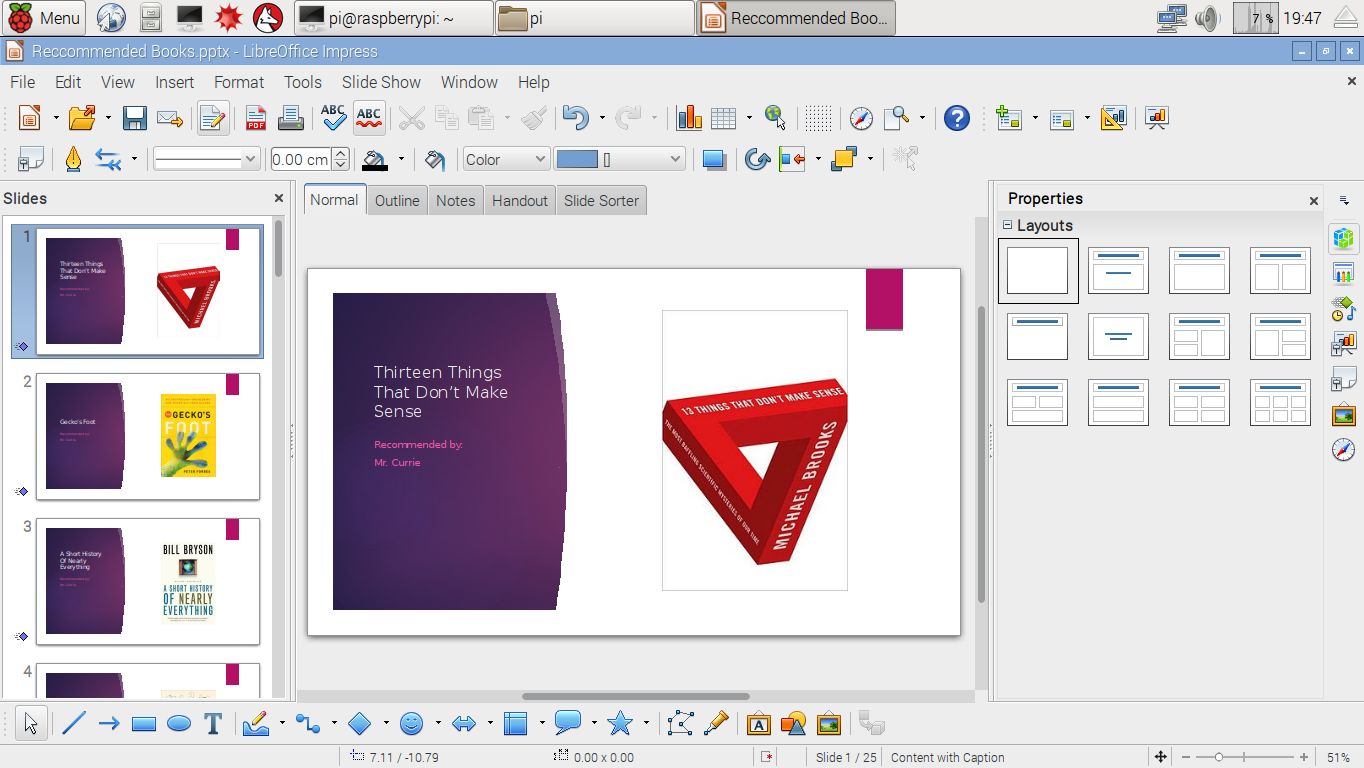Open LibreOffice Help with the question mark icon
1364x768 pixels.
[957, 118]
